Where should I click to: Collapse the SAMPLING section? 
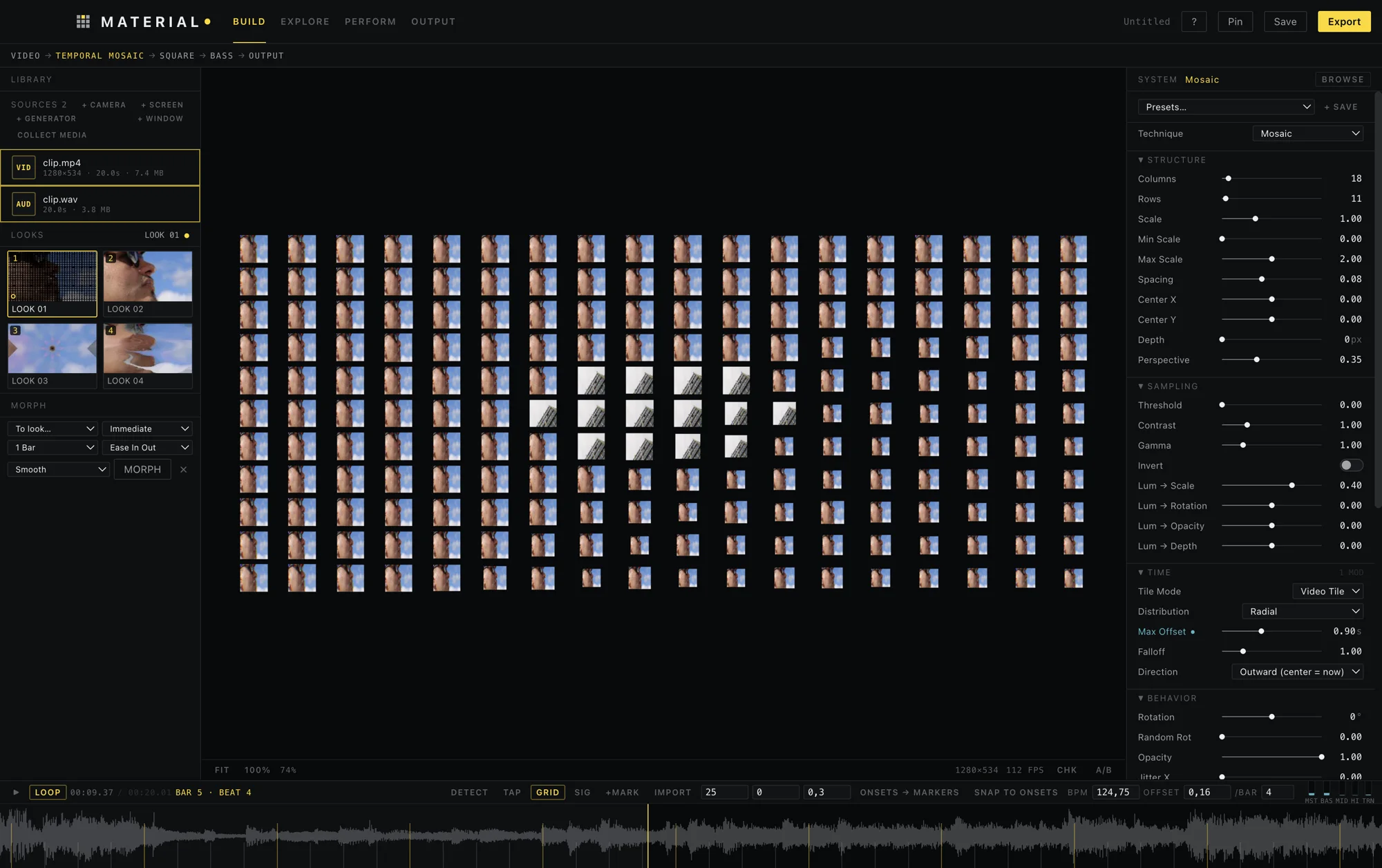pos(1168,386)
